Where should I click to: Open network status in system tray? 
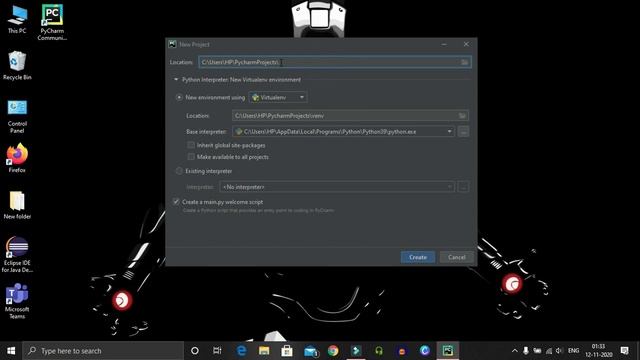[x=549, y=351]
